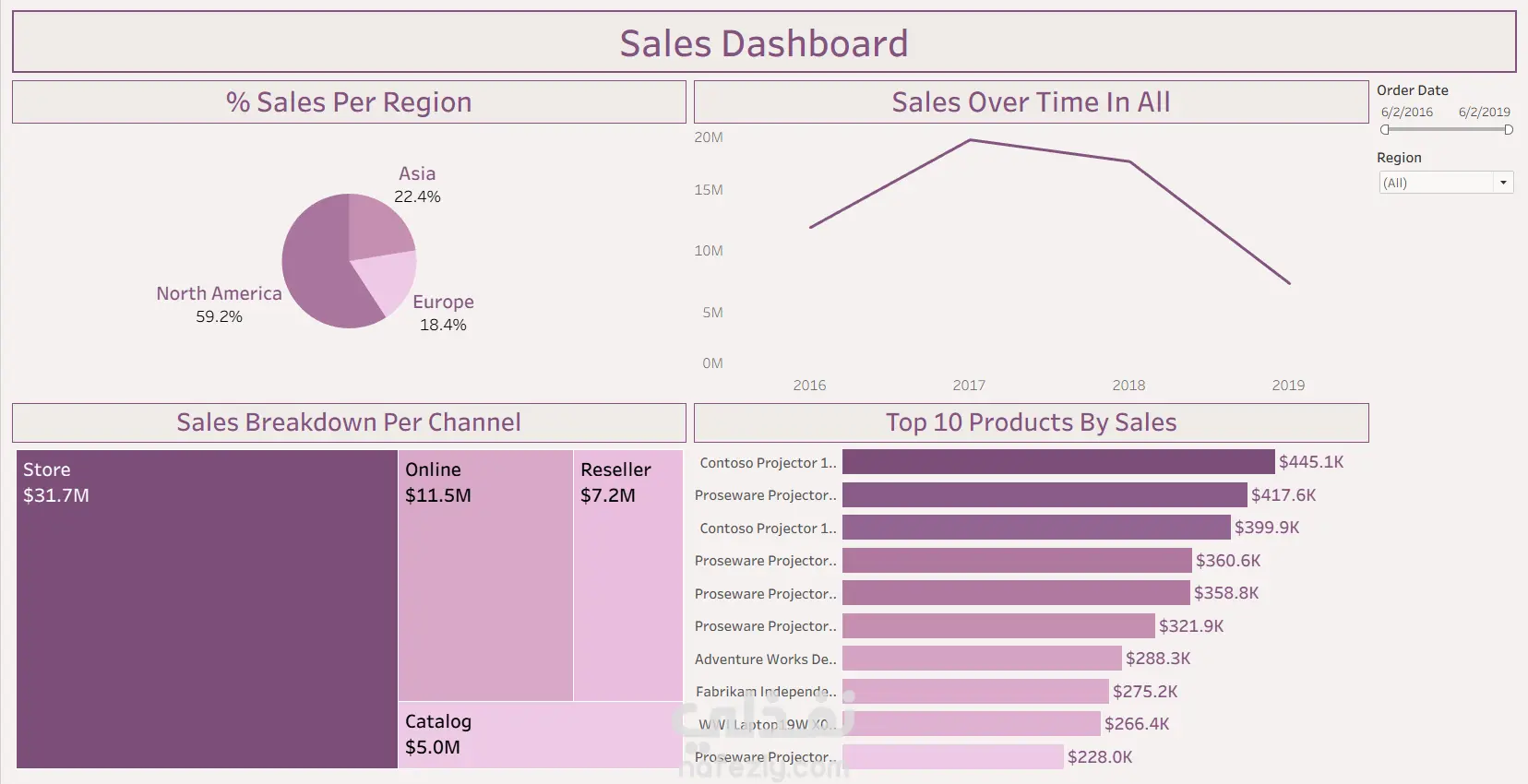This screenshot has width=1528, height=784.
Task: Select the Catalog channel treemap tile
Action: click(540, 735)
